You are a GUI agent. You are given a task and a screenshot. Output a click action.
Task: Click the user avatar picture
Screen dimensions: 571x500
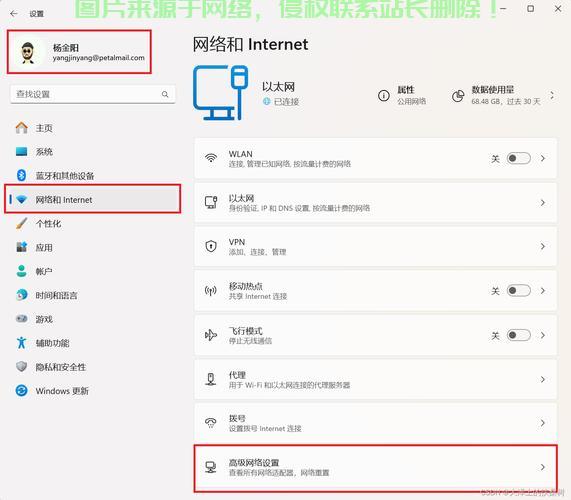(27, 52)
